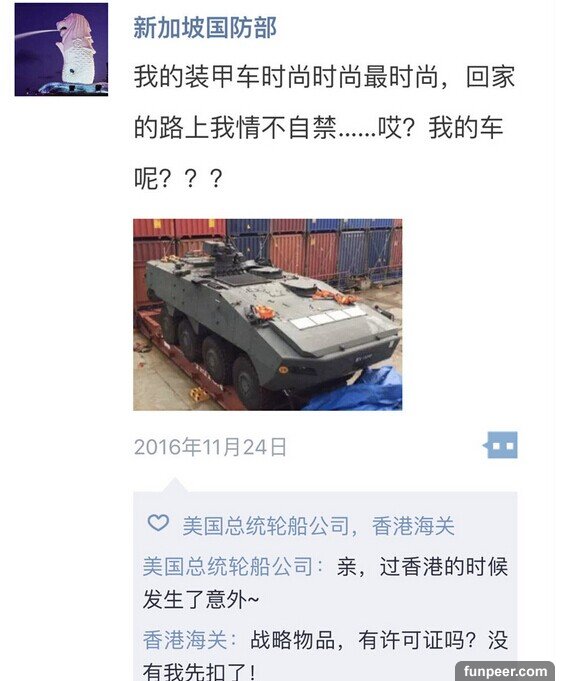This screenshot has height=681, width=575.
Task: Click the date 2016年11月24日
Action: coord(210,446)
